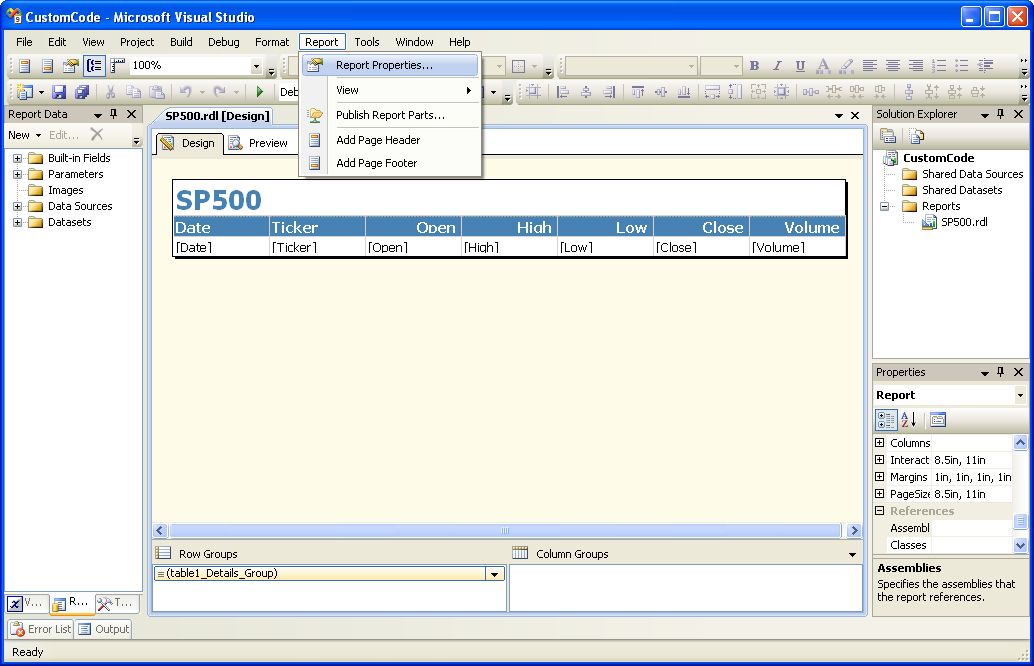1034x666 pixels.
Task: Open the Error List tab
Action: 41,629
